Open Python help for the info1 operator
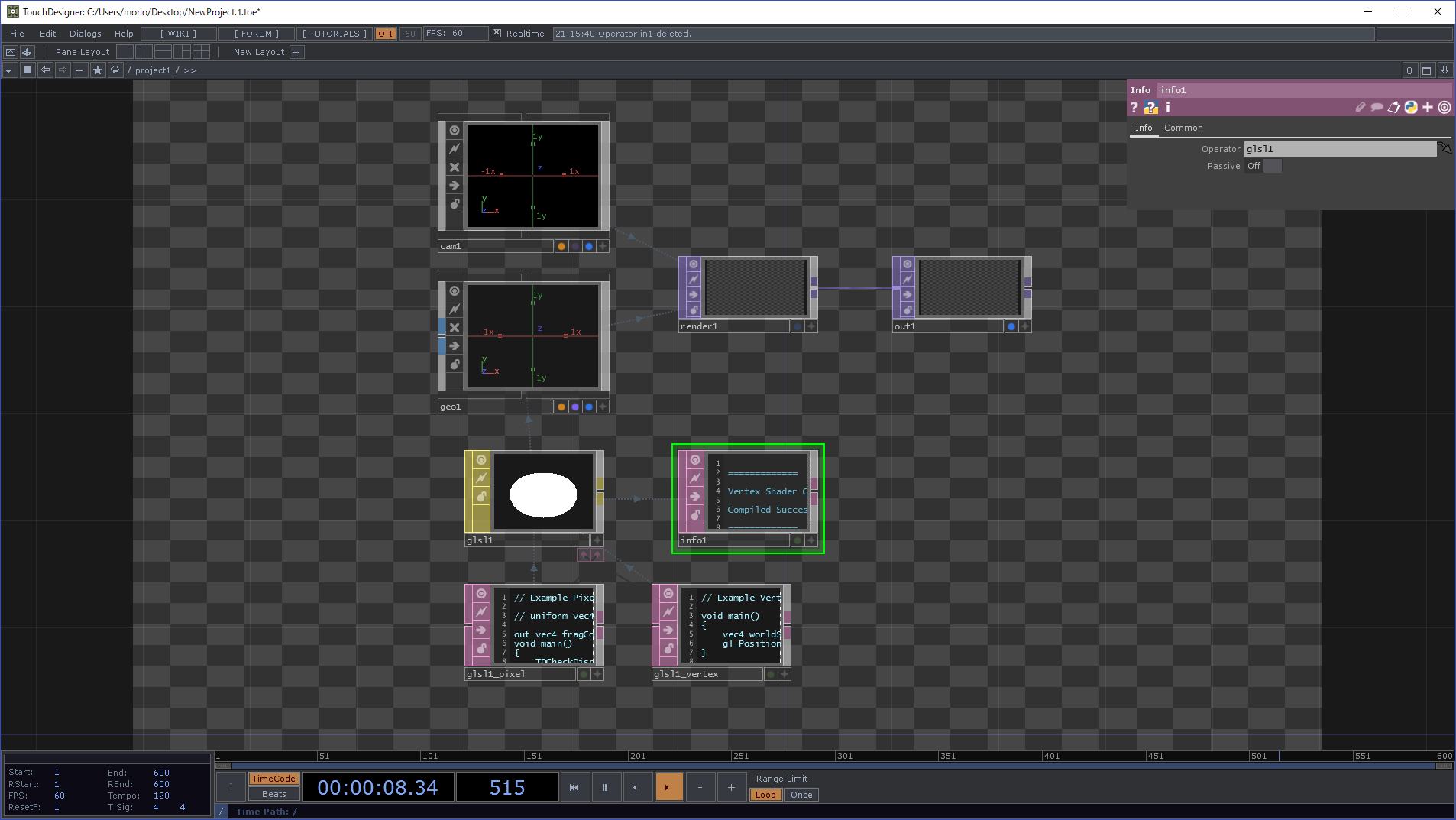Image resolution: width=1456 pixels, height=820 pixels. pos(1151,107)
